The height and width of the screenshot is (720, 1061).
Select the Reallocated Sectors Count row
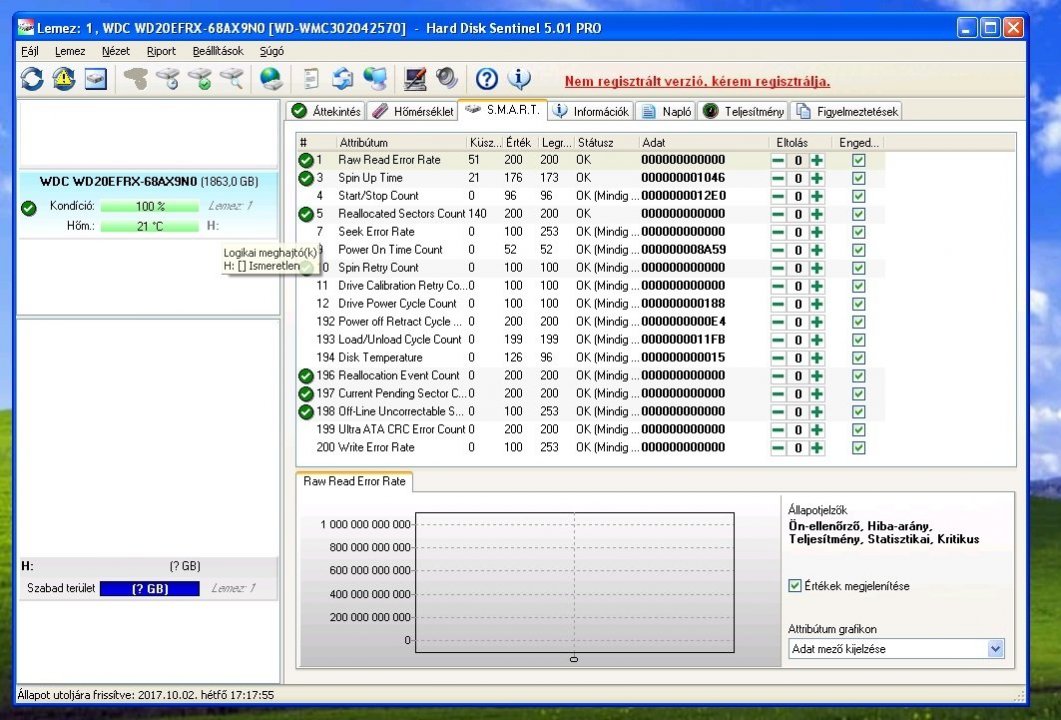click(401, 214)
